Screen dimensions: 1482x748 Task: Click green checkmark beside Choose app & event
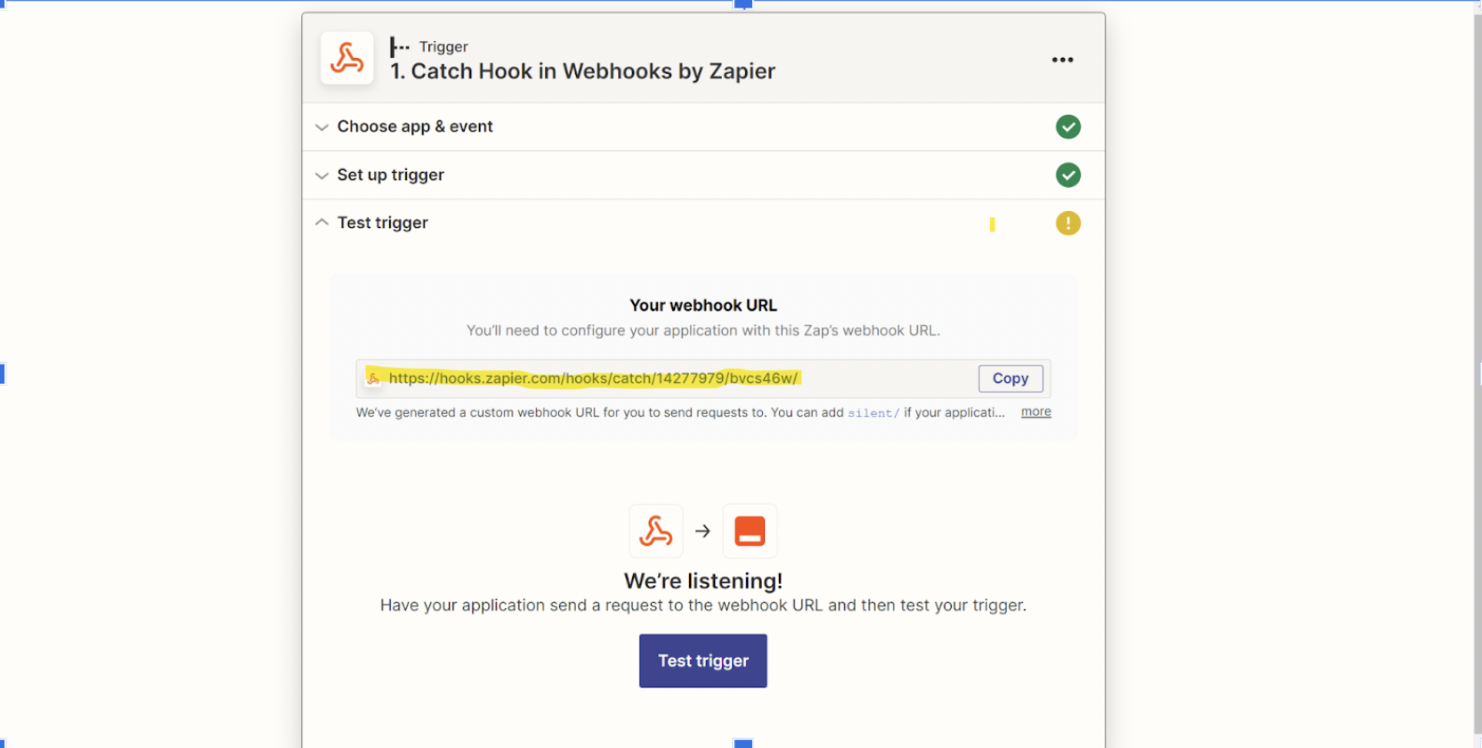(1068, 127)
